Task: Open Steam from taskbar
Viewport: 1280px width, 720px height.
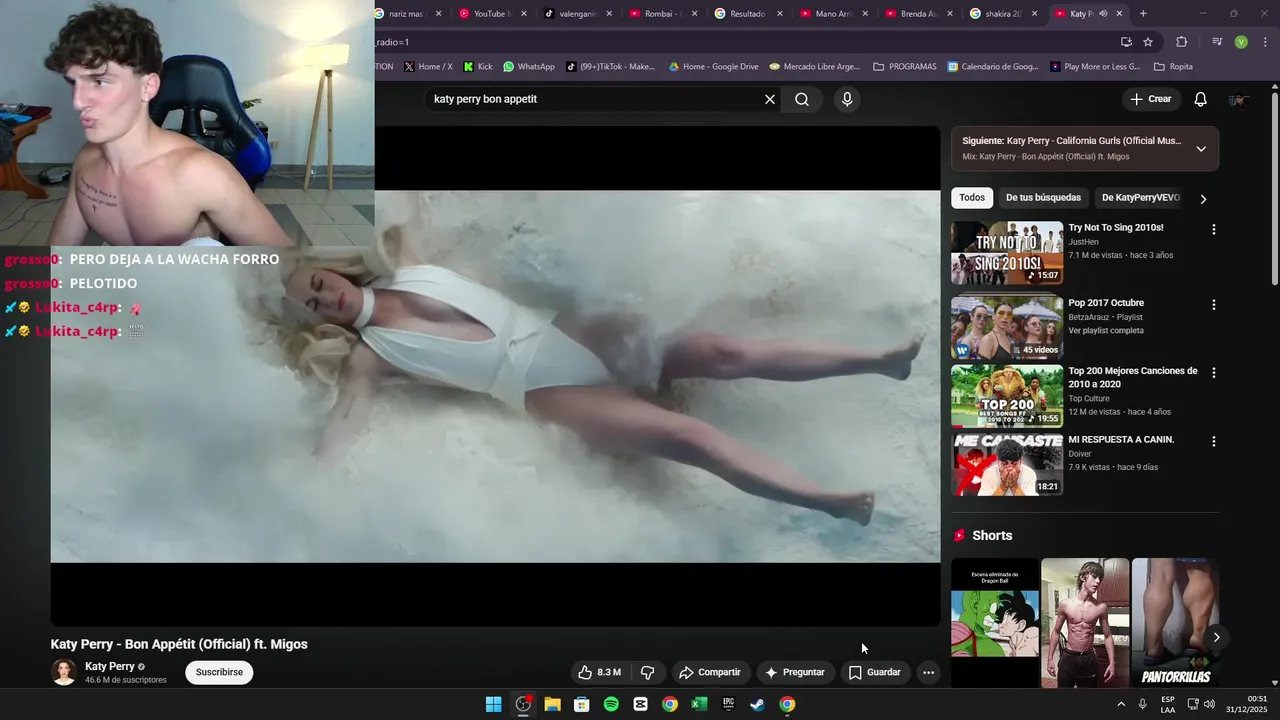Action: click(758, 704)
